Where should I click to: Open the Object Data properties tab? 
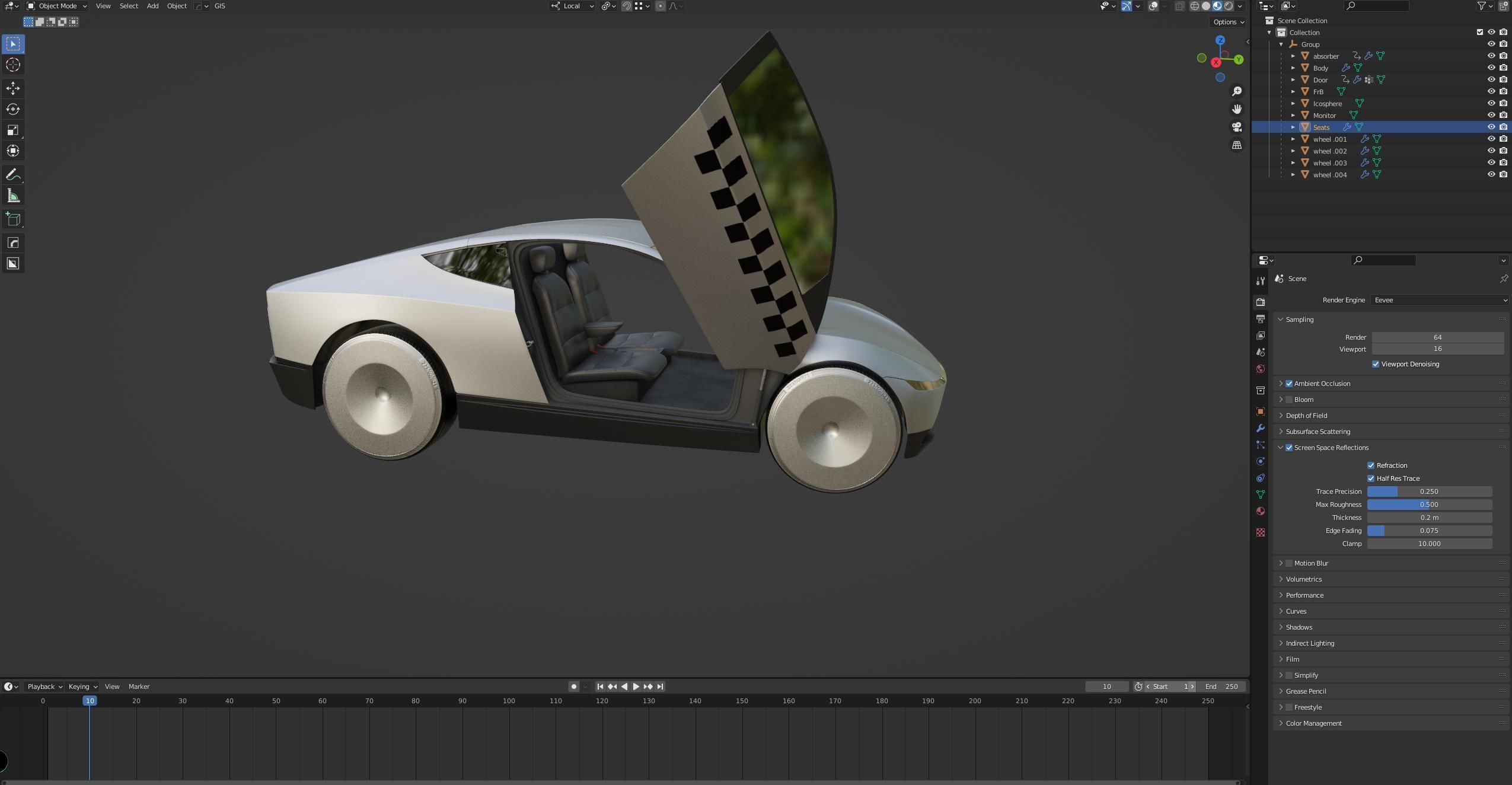pos(1261,494)
